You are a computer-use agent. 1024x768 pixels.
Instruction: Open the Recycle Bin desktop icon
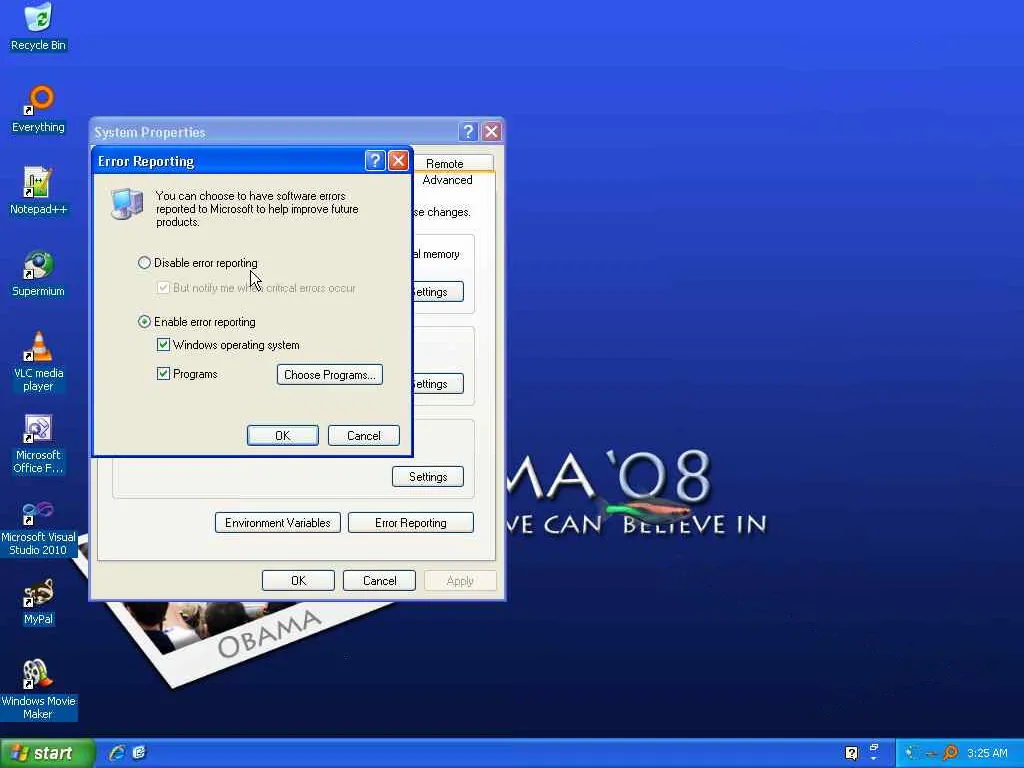[38, 27]
